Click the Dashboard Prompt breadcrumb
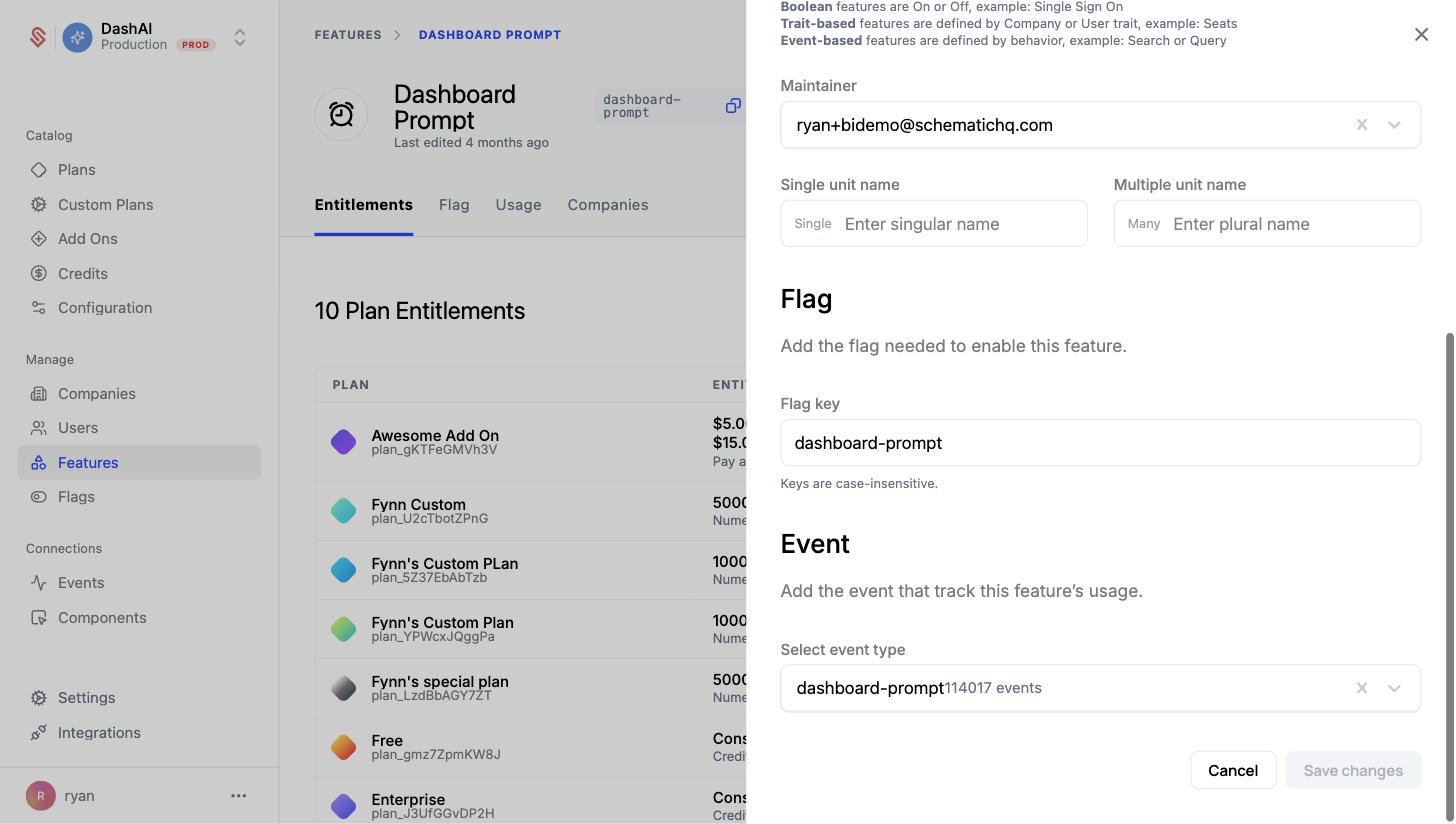This screenshot has height=824, width=1456. click(490, 35)
